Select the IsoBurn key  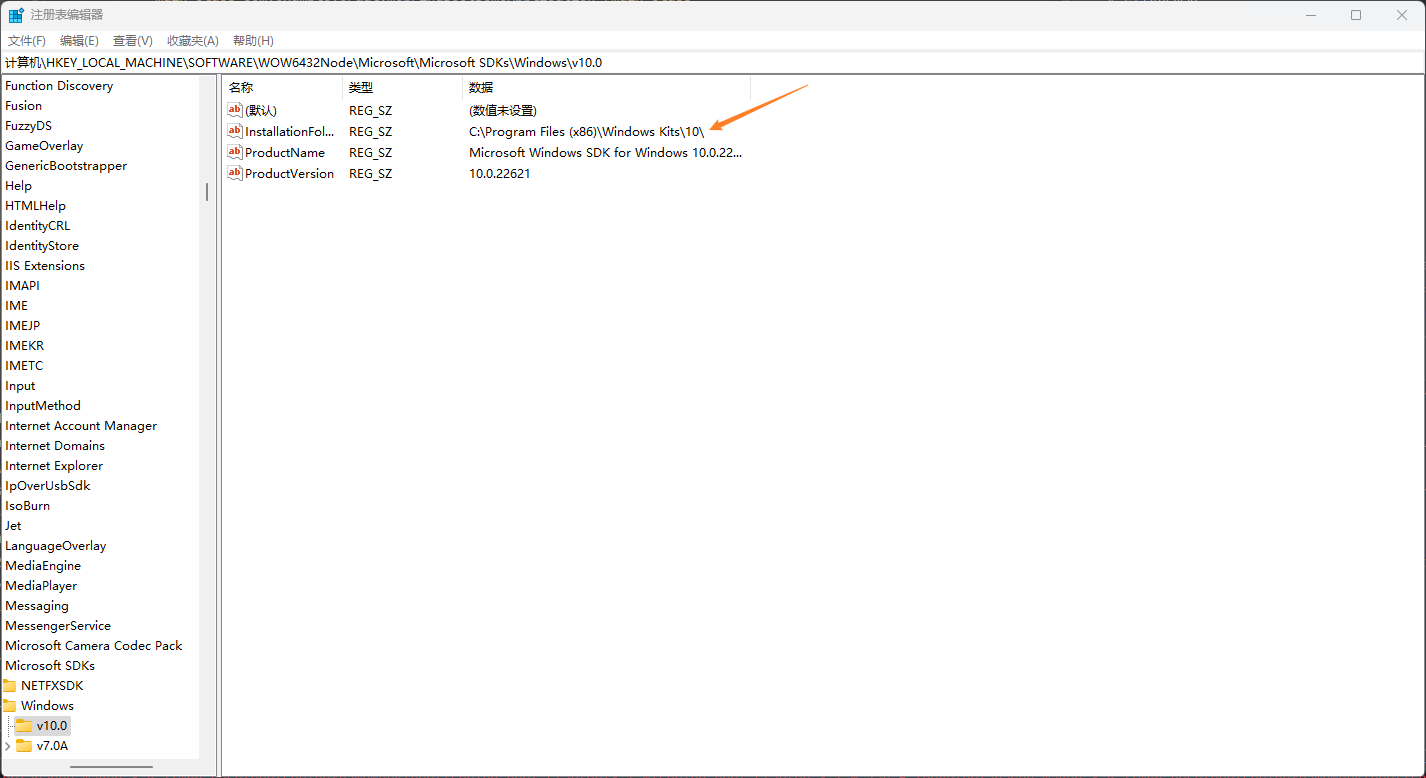(28, 506)
